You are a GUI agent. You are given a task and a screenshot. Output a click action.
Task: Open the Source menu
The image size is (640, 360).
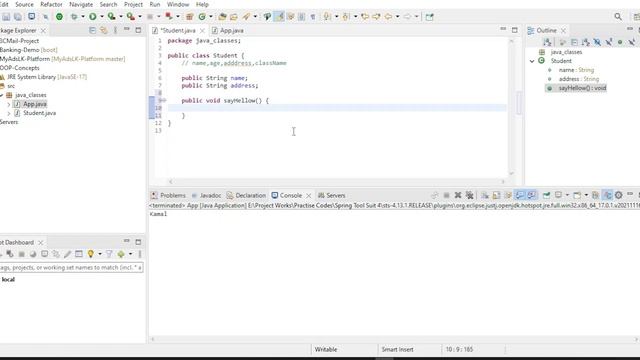tap(24, 4)
